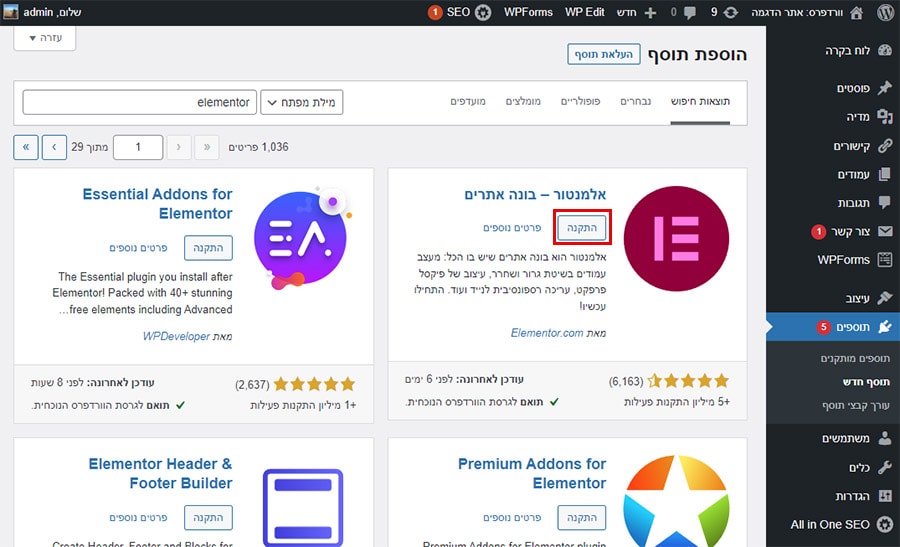
Task: Switch to the מועדפים tab
Action: coord(468,102)
